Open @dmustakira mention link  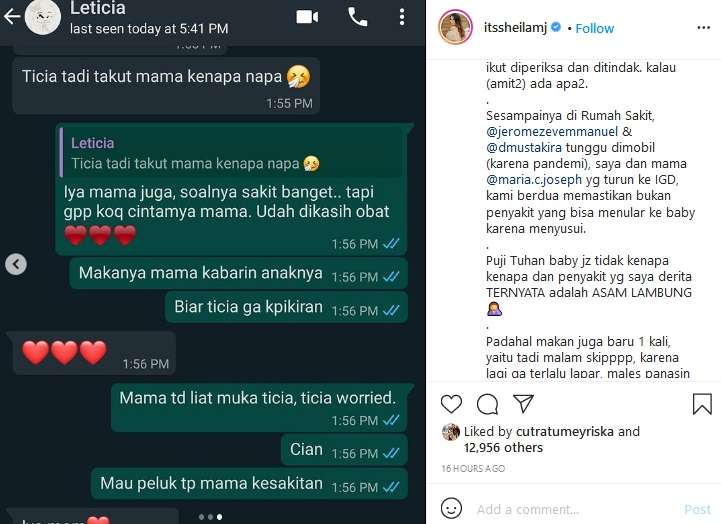tap(524, 148)
